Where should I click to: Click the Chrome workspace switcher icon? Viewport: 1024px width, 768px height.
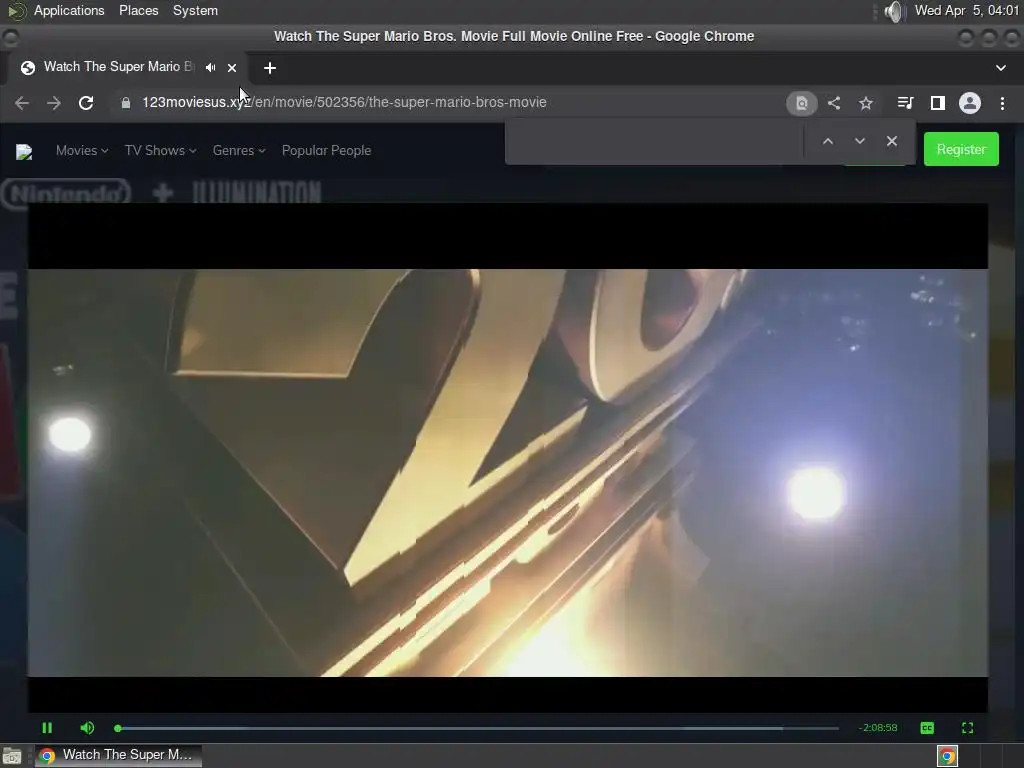tap(947, 756)
